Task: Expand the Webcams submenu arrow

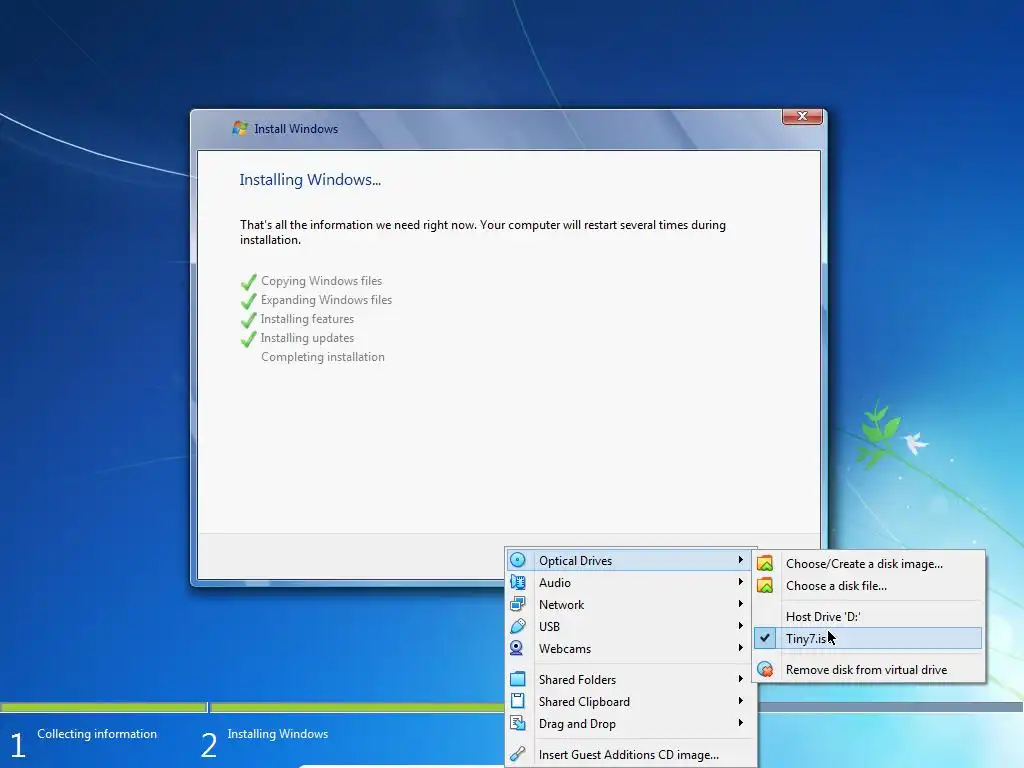Action: pyautogui.click(x=741, y=648)
